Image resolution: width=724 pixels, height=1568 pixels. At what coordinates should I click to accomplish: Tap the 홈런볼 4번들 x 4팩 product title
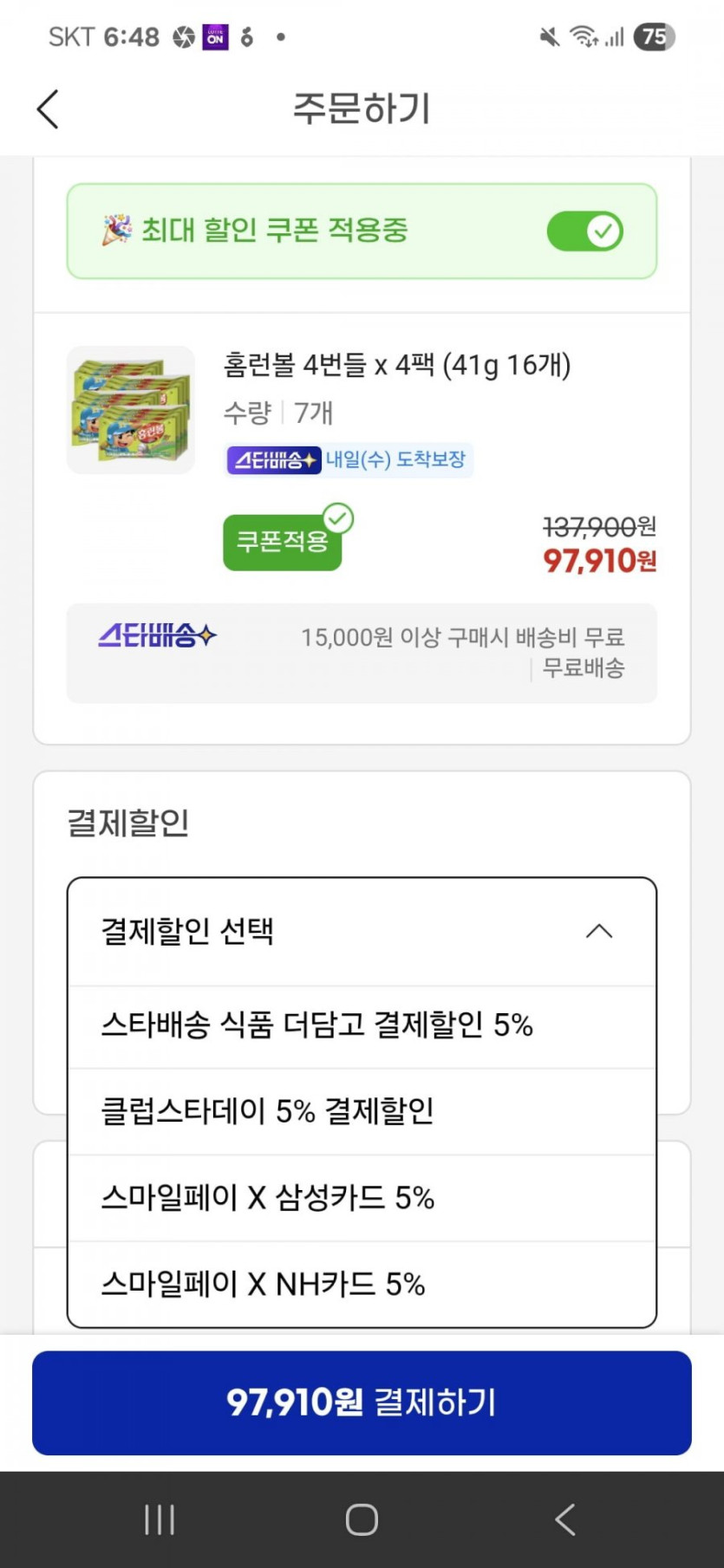point(397,365)
